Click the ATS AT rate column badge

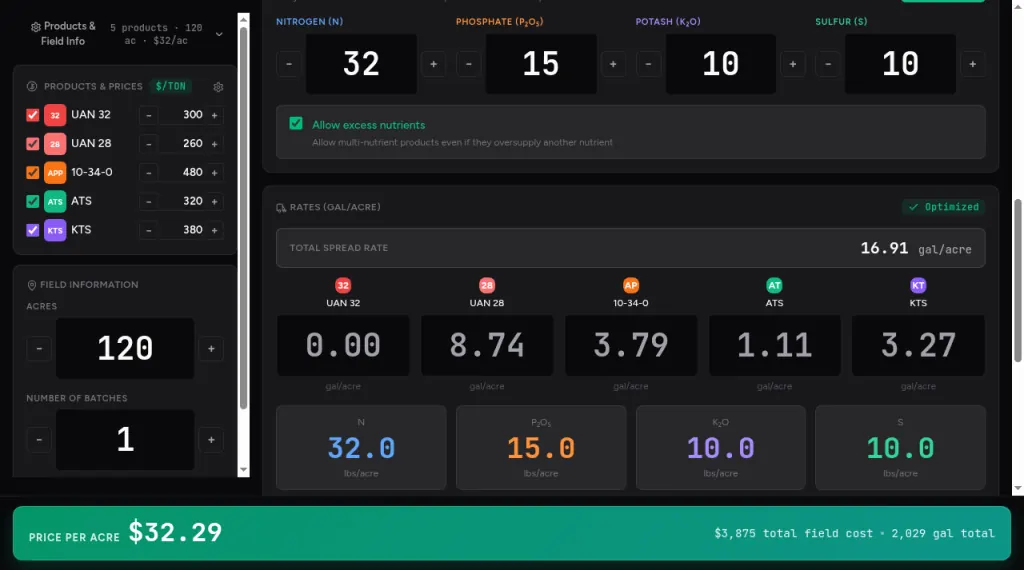[775, 285]
